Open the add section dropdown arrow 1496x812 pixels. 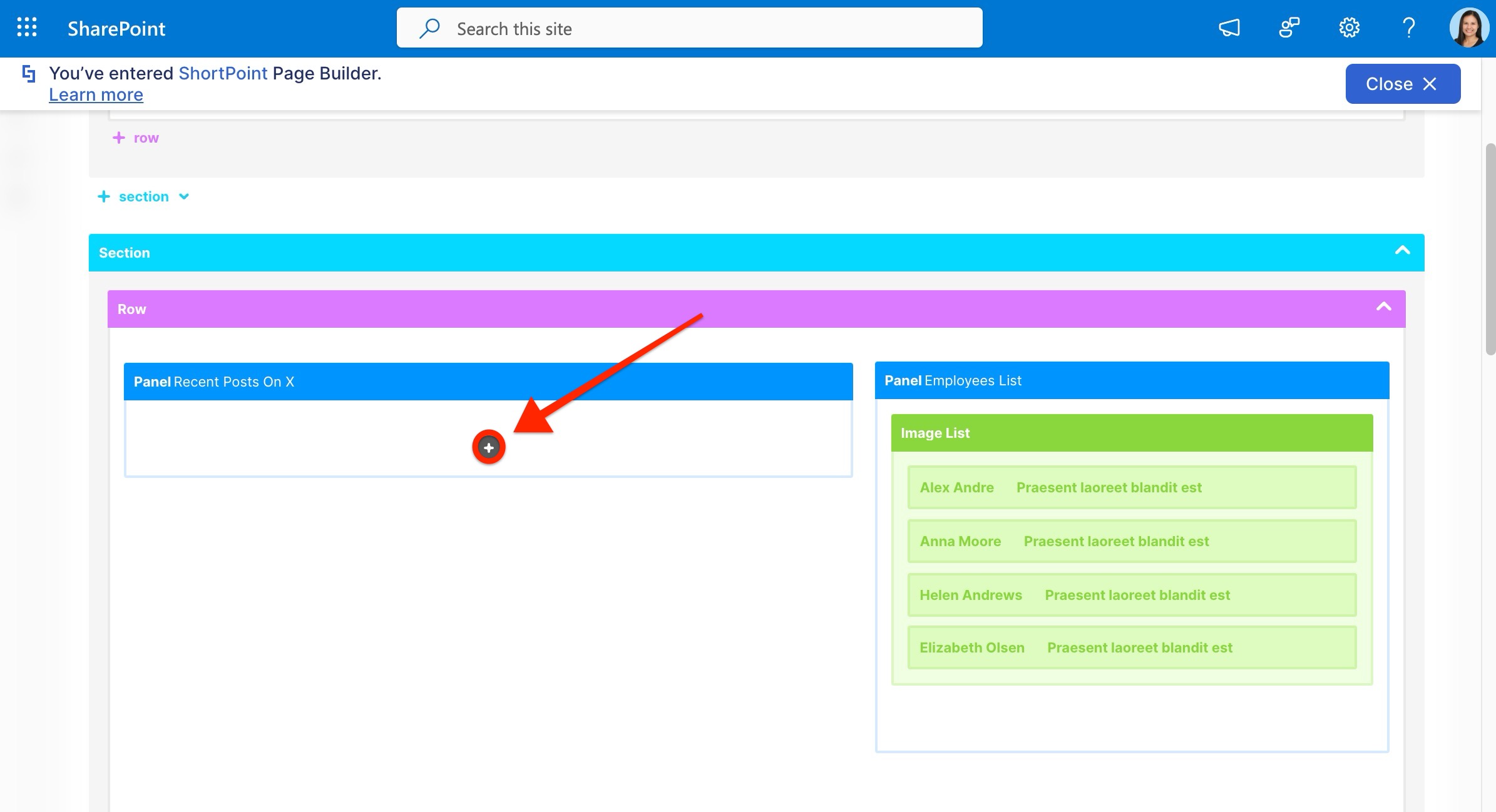184,196
